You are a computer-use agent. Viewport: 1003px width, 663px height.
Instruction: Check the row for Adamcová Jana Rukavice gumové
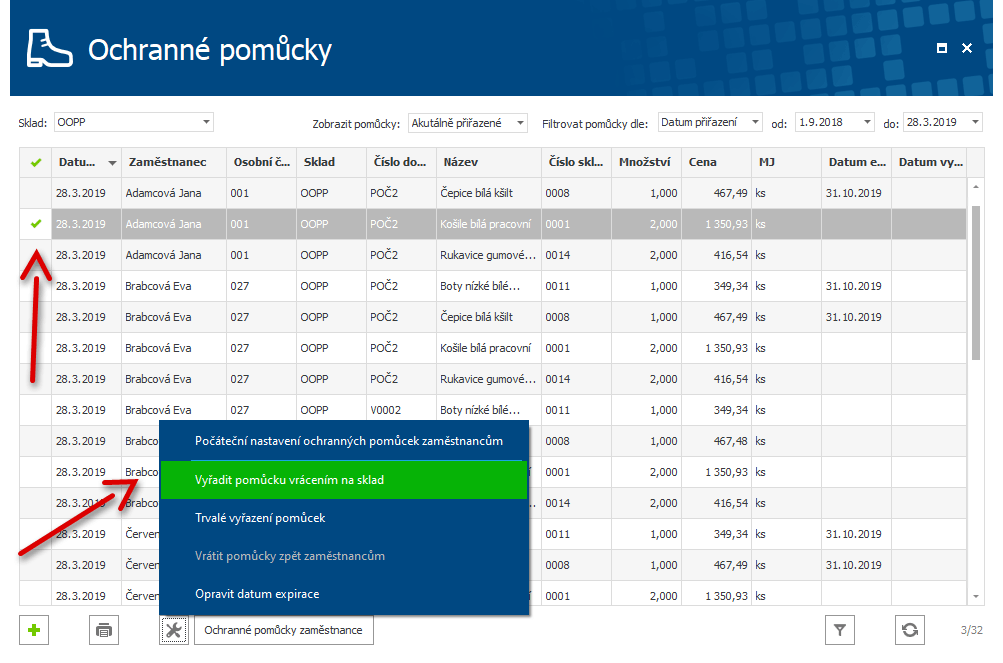pyautogui.click(x=36, y=255)
